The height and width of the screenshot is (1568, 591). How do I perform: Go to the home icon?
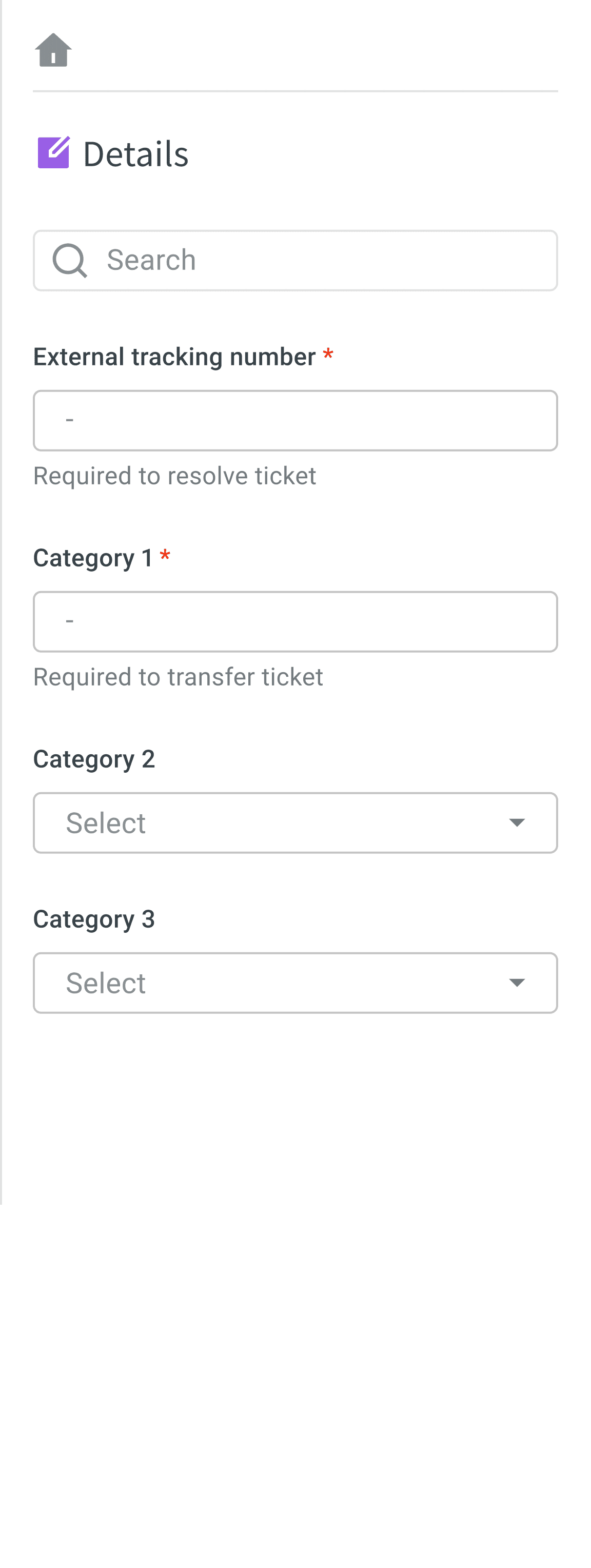coord(53,50)
